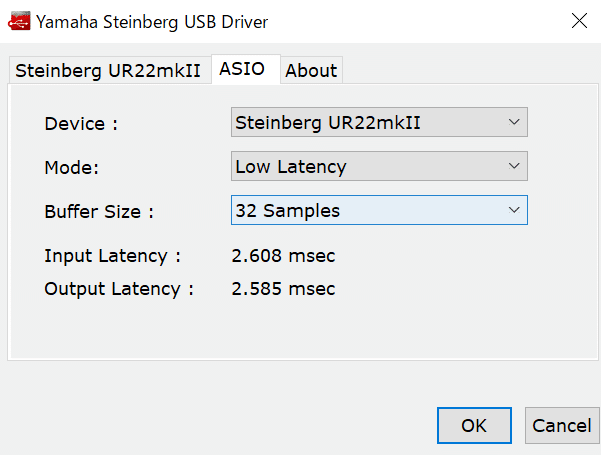The width and height of the screenshot is (601, 455).
Task: Confirm settings with the OK button
Action: click(x=474, y=425)
